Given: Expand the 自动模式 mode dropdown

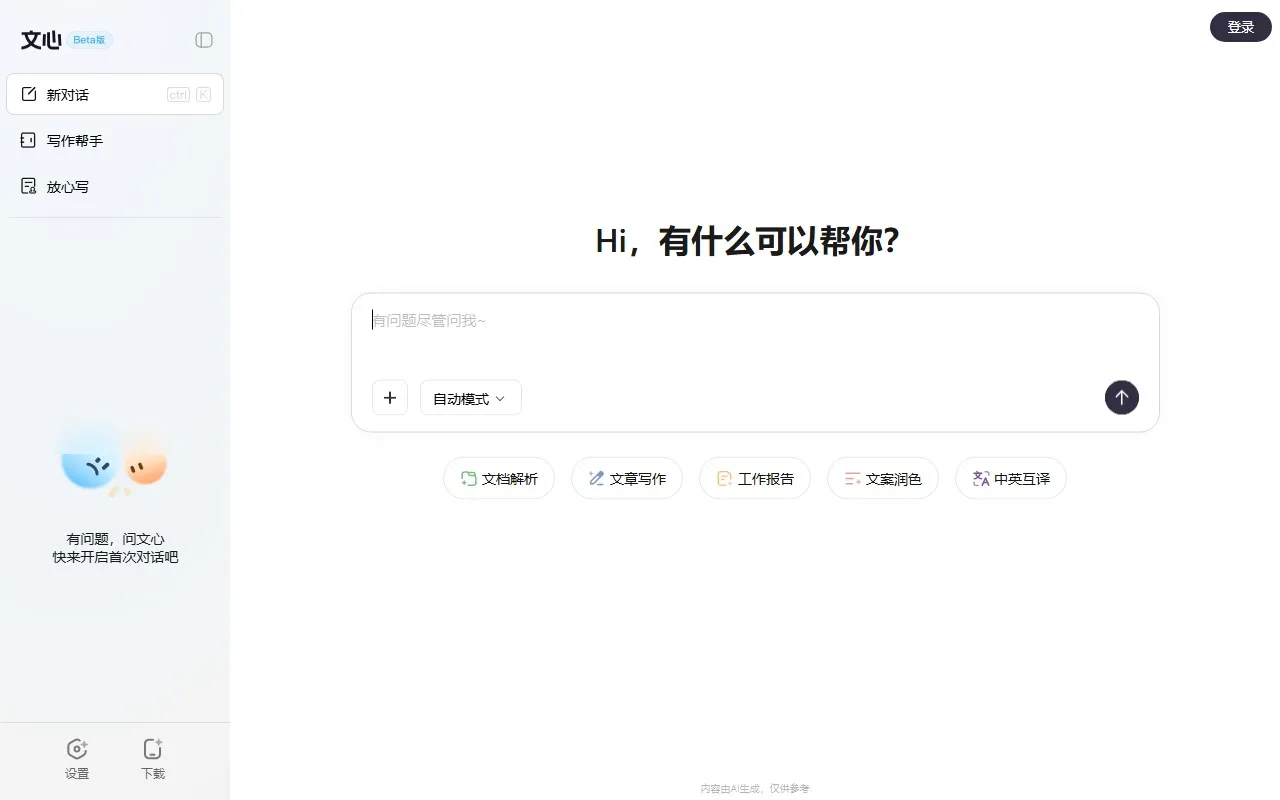Looking at the screenshot, I should [x=470, y=397].
